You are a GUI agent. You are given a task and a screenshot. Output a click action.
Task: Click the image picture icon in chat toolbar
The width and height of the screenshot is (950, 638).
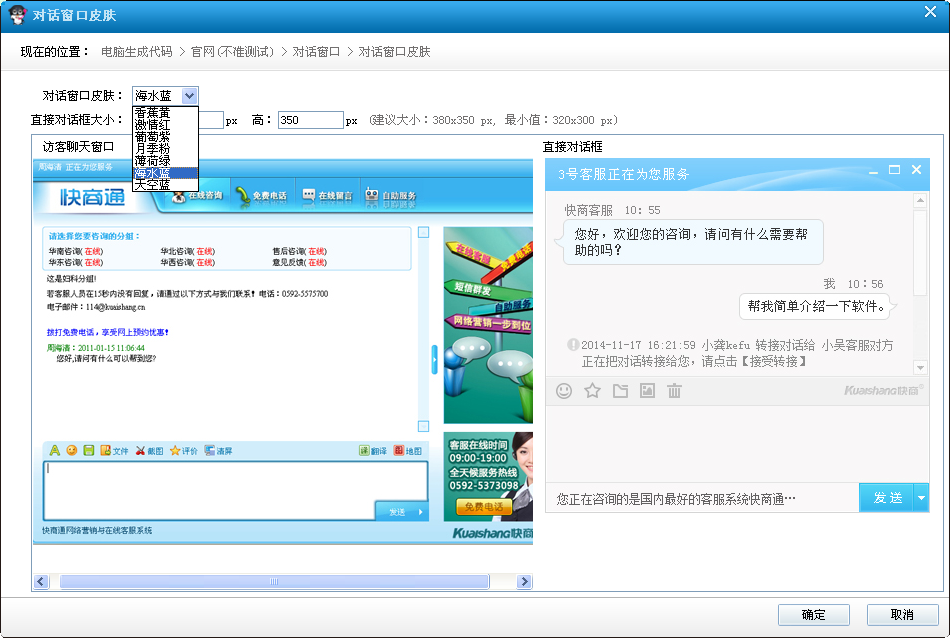coord(647,391)
